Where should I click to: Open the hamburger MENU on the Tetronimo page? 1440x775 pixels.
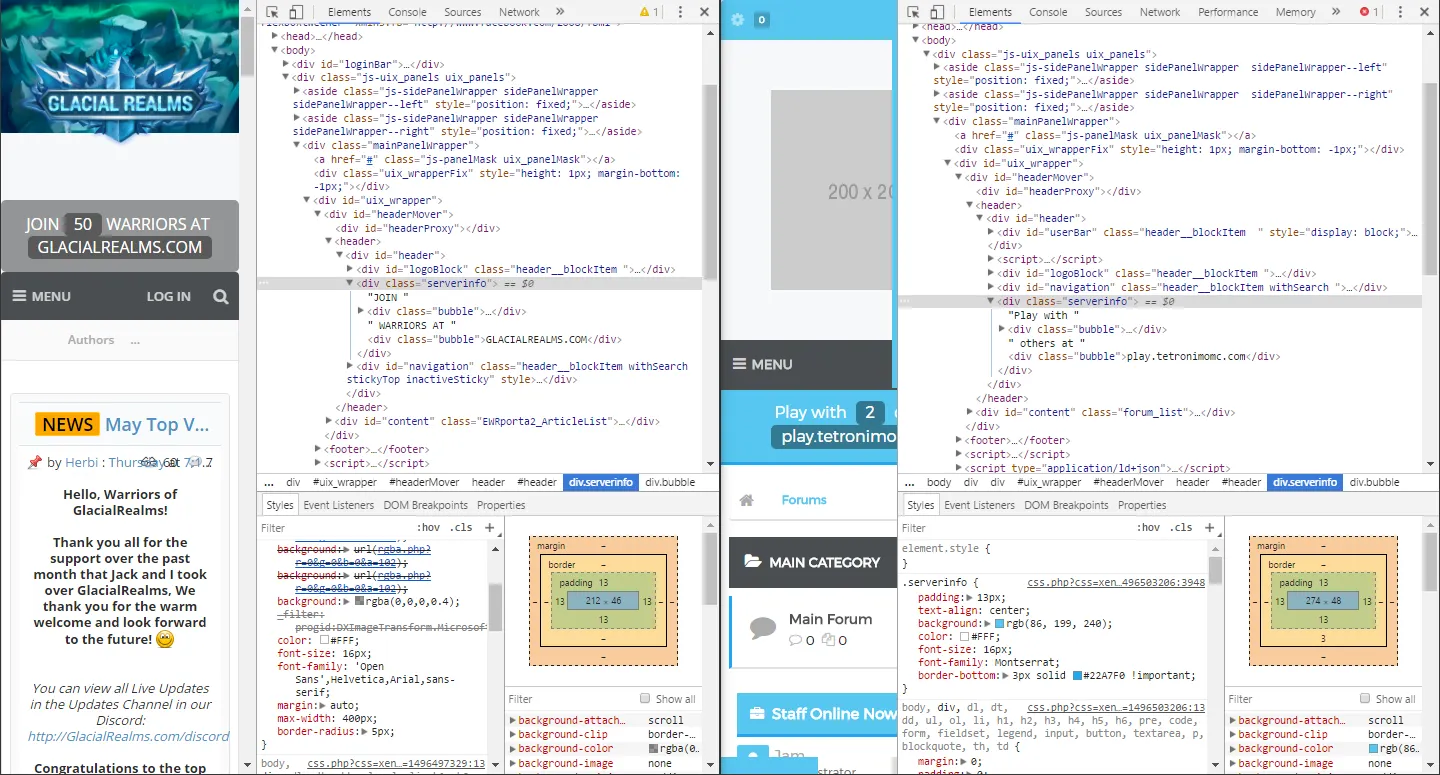[762, 365]
